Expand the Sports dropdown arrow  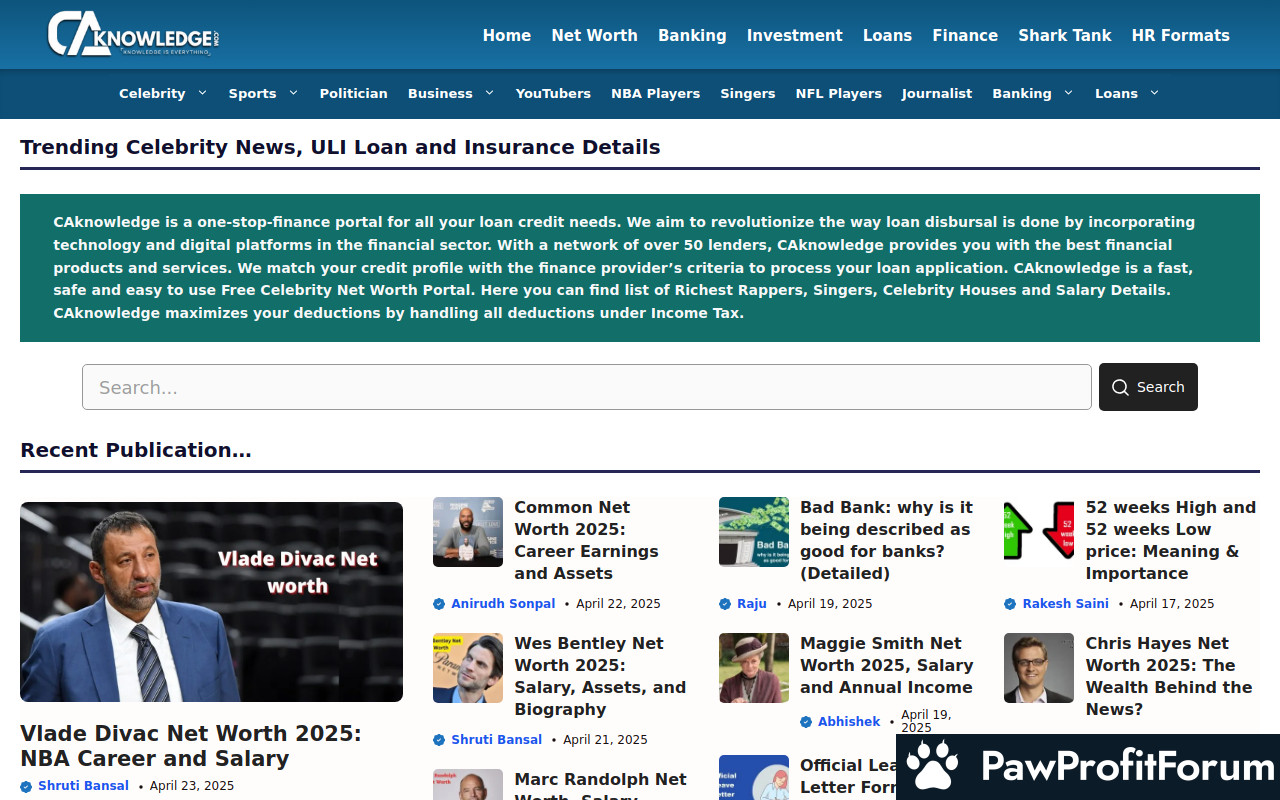(x=293, y=93)
